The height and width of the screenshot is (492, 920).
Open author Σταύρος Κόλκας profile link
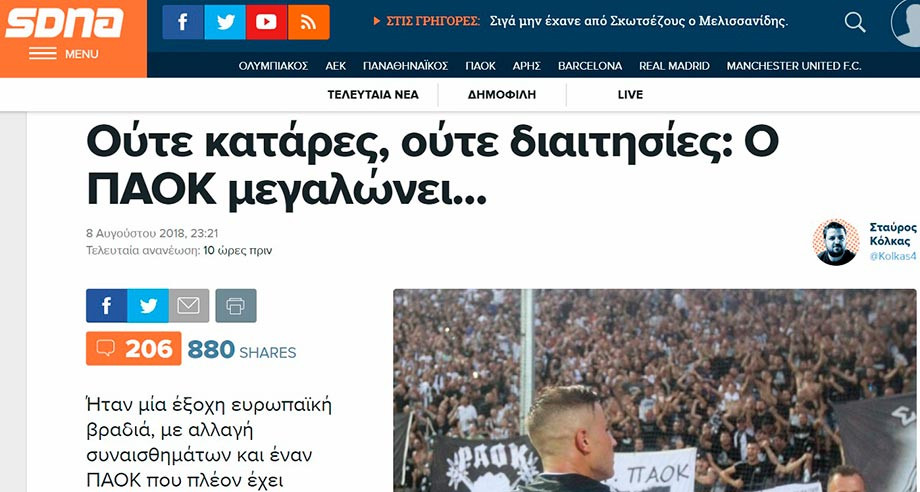(893, 234)
